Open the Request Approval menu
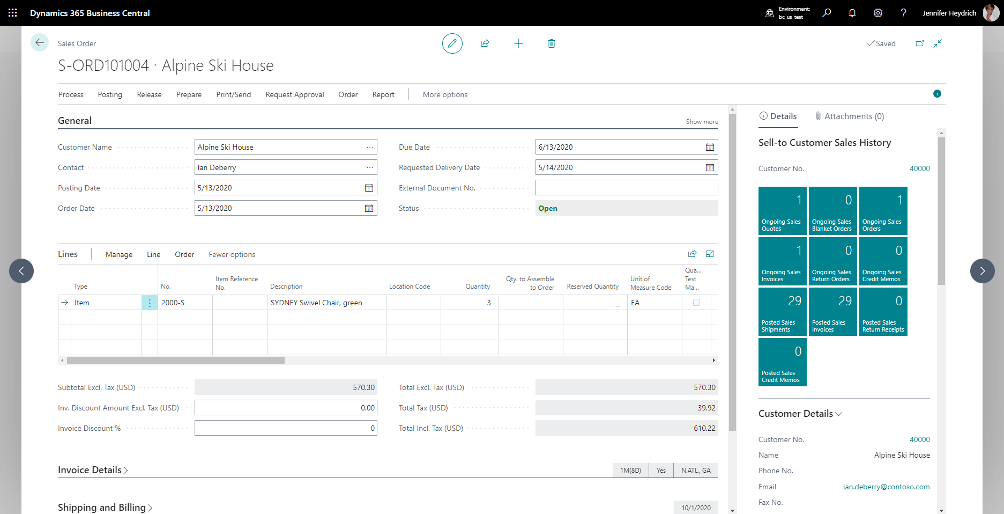 tap(295, 94)
